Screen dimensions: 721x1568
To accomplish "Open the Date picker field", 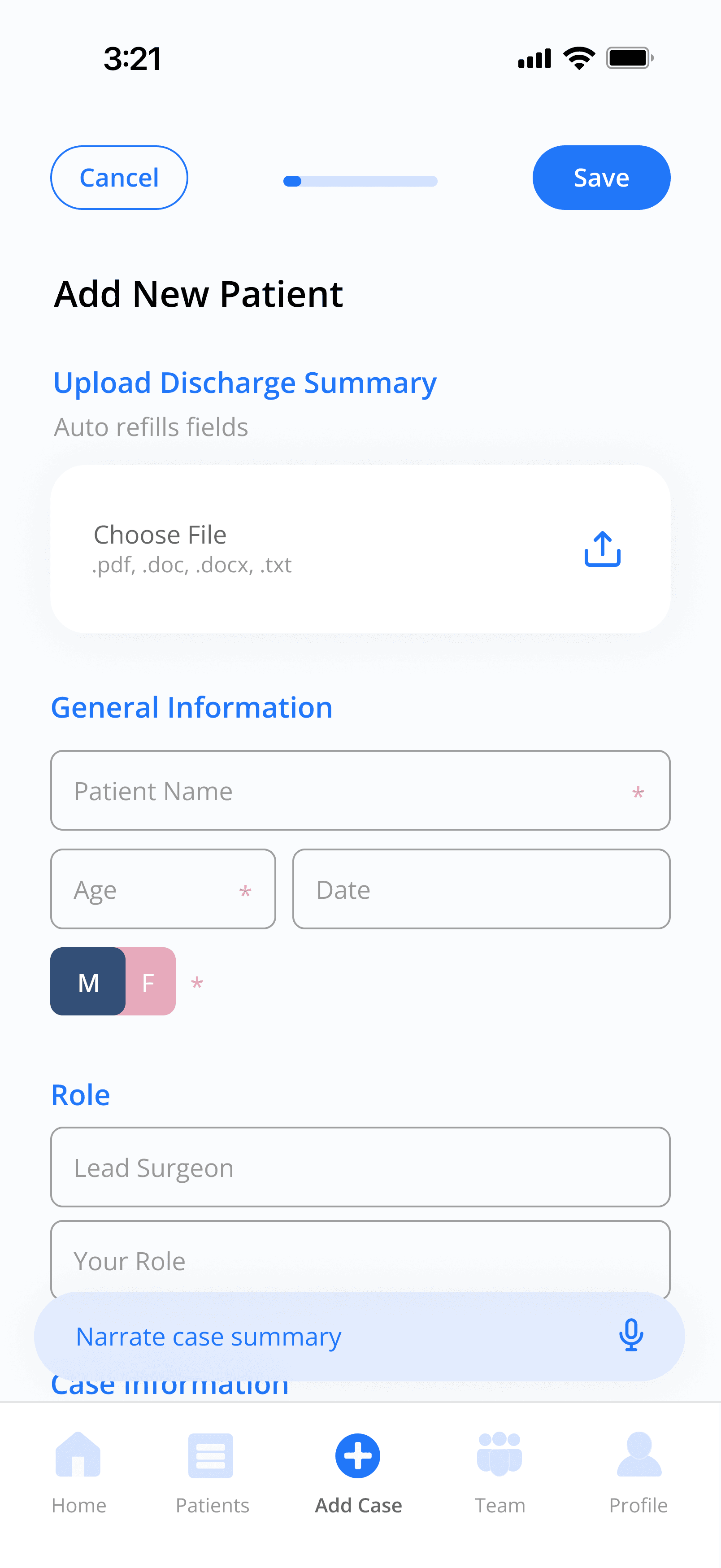I will pos(481,889).
